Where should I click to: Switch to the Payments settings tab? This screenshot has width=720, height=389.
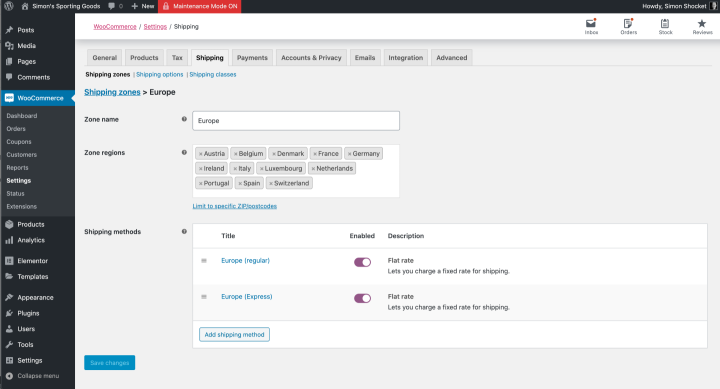tap(252, 58)
